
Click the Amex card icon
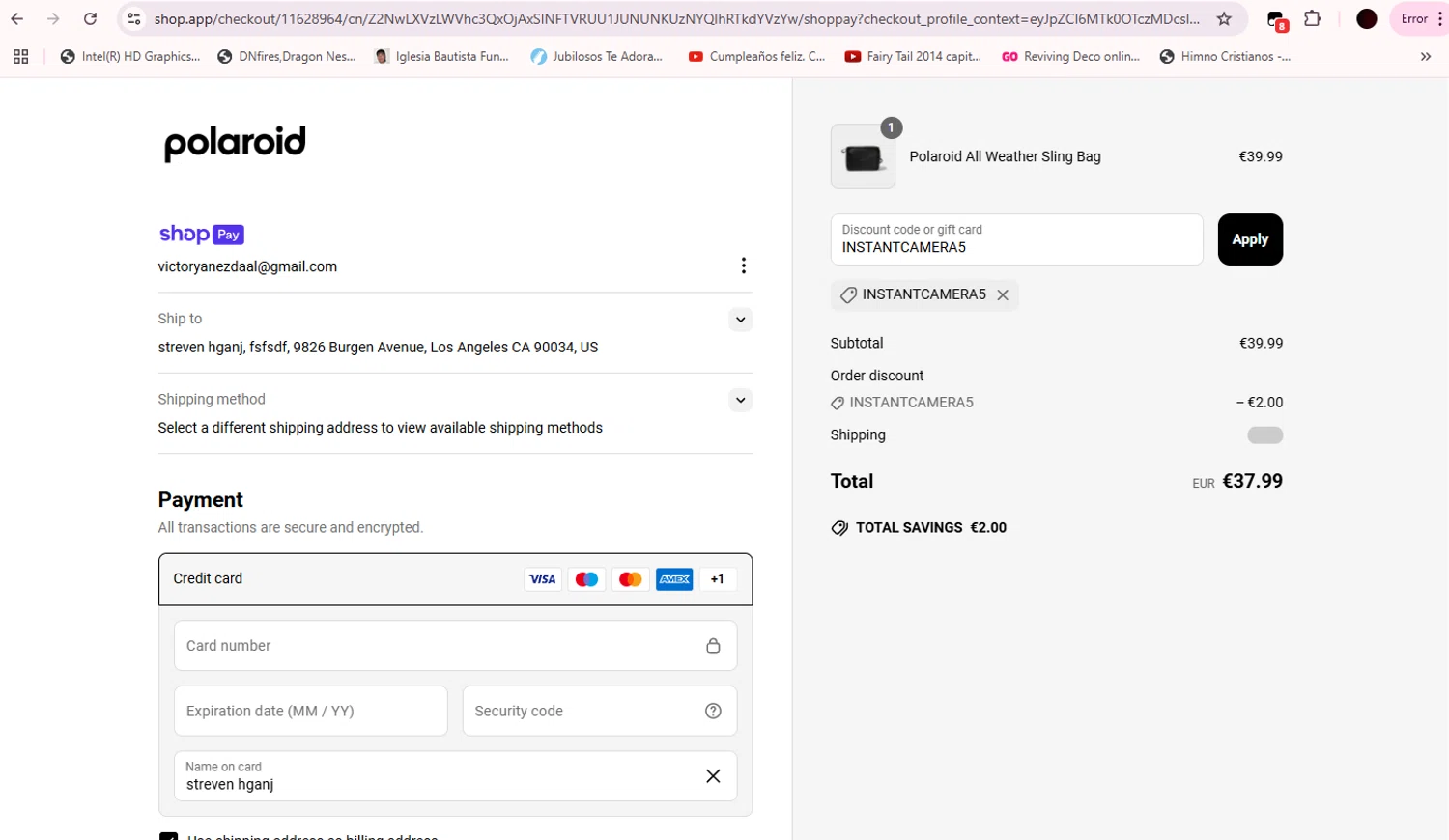[x=674, y=579]
